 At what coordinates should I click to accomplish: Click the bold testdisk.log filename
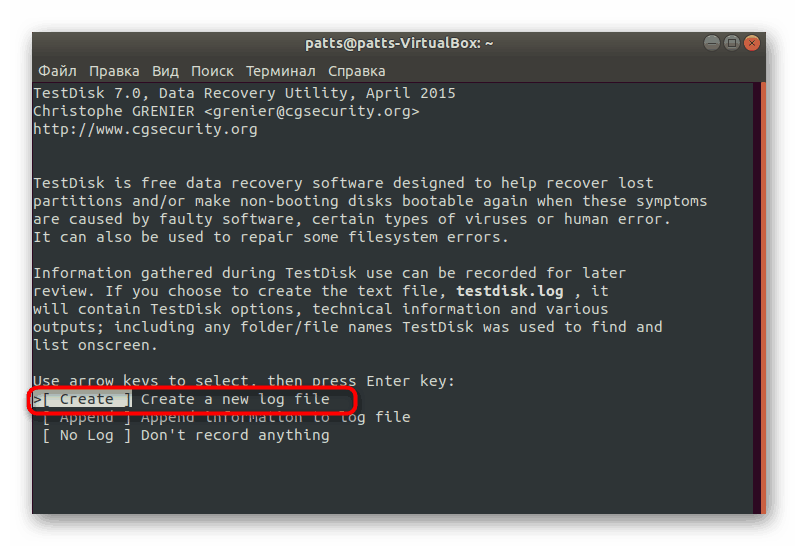(x=510, y=291)
